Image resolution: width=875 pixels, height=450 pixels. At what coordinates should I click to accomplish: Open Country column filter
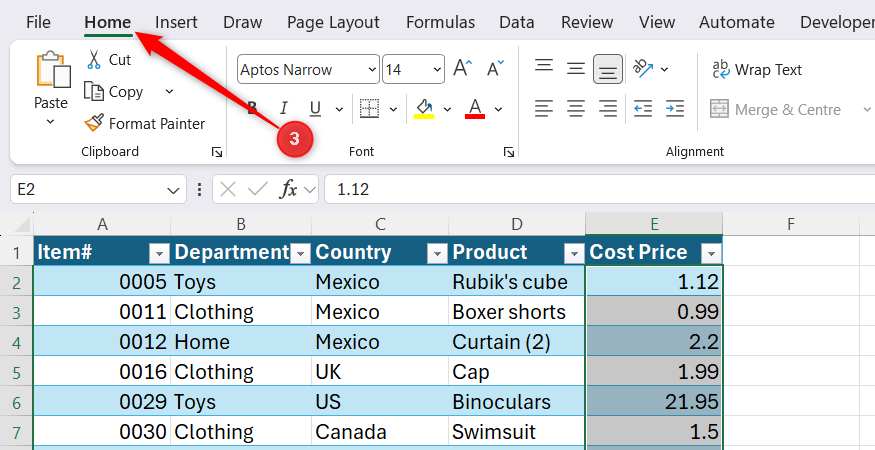tap(438, 254)
